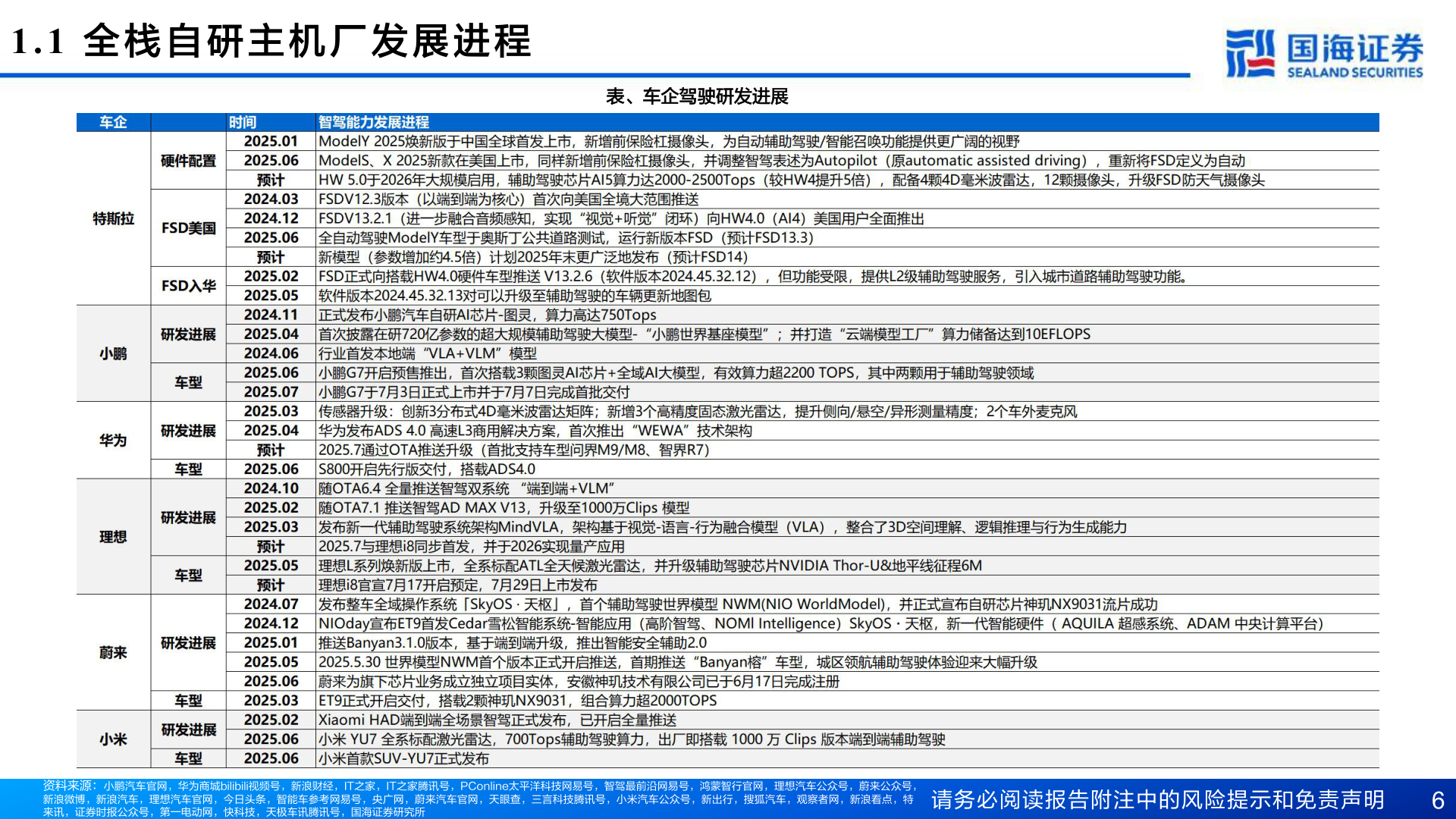Select the 小米 row label
The image size is (1456, 819).
[x=112, y=739]
